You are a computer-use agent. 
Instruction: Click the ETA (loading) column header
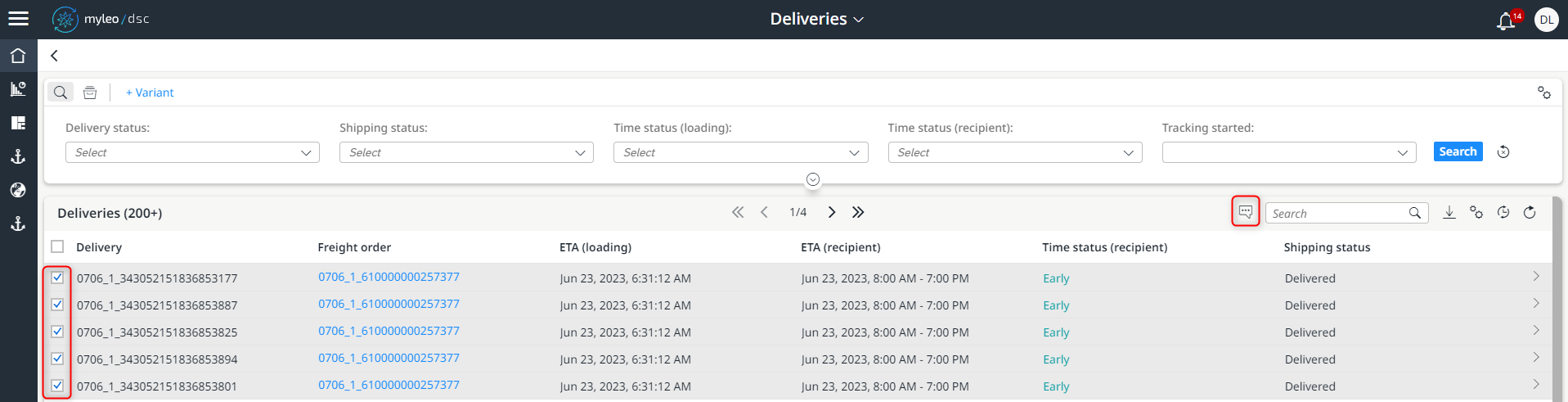click(x=595, y=247)
